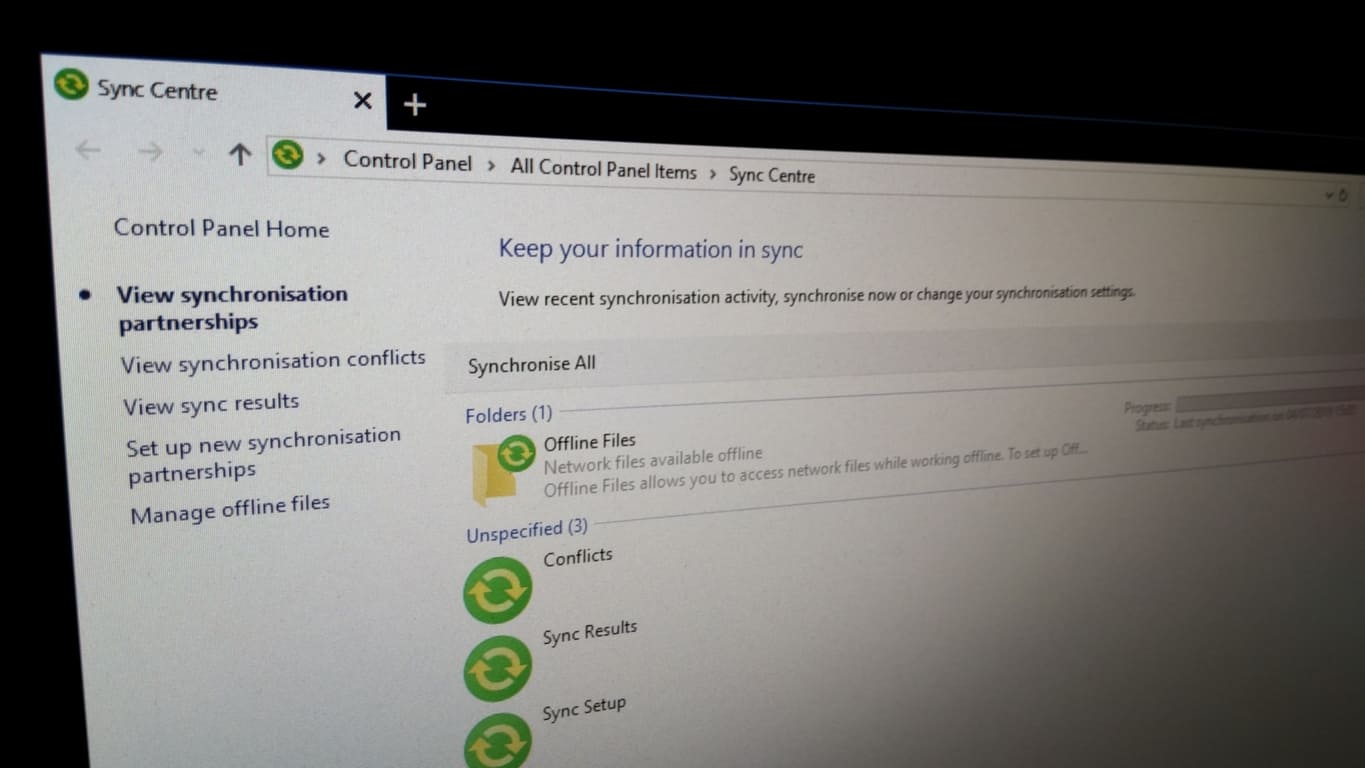The height and width of the screenshot is (768, 1365).
Task: Select the Offline Files folder icon
Action: (x=503, y=469)
